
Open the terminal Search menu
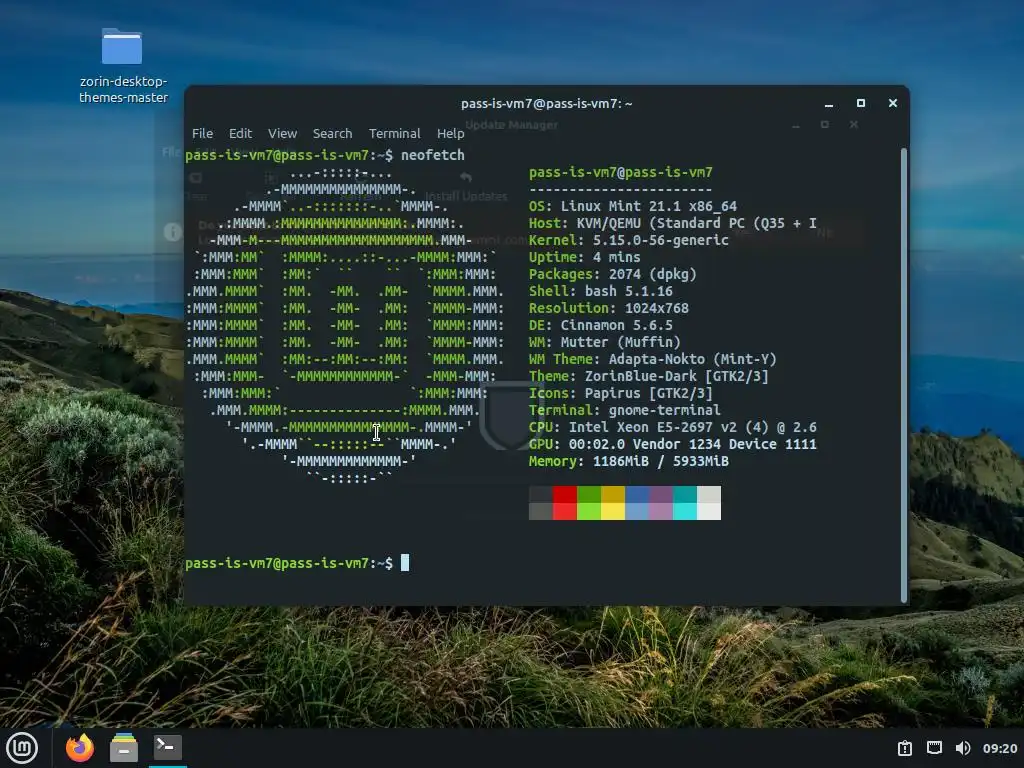332,133
